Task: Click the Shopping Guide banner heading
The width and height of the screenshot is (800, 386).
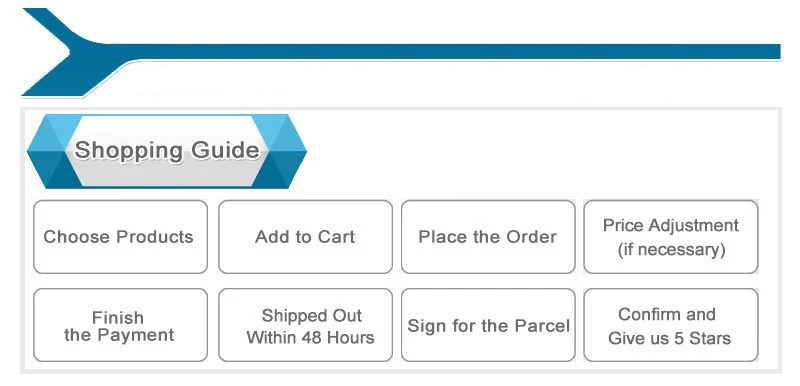Action: pyautogui.click(x=167, y=151)
